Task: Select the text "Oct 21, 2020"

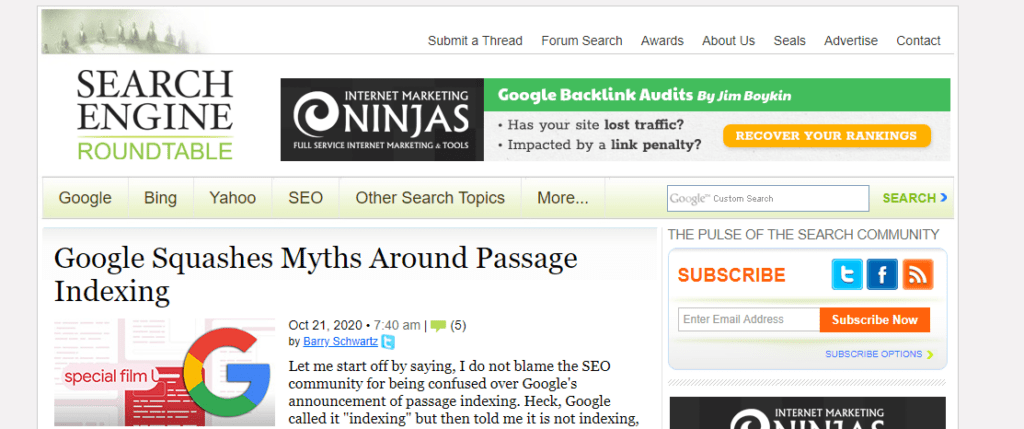Action: point(325,326)
